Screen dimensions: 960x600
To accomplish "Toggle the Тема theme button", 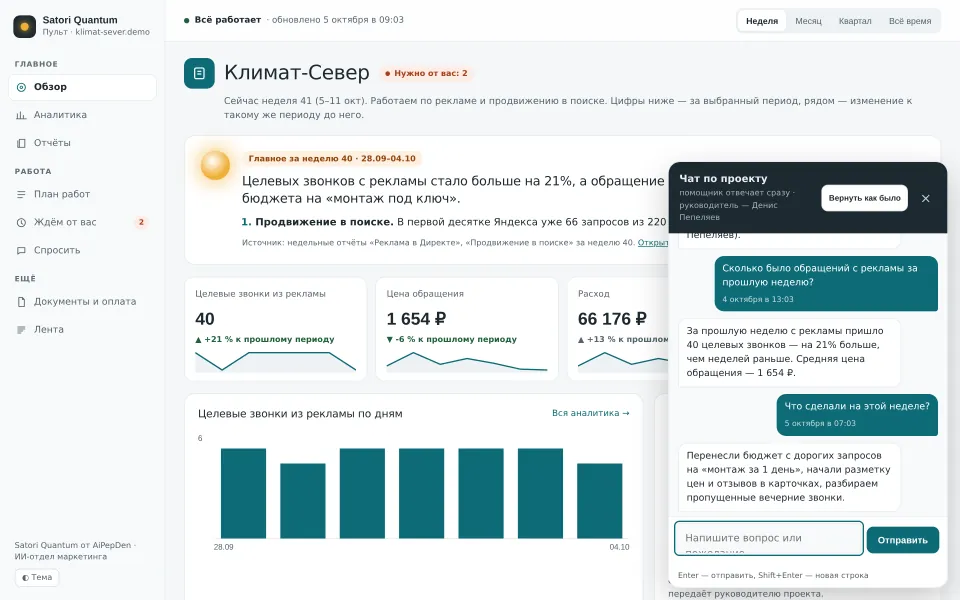I will click(37, 577).
